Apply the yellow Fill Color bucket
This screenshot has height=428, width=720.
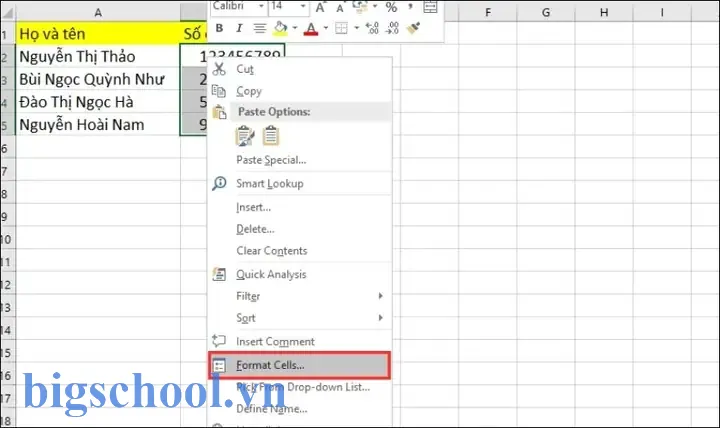point(280,28)
